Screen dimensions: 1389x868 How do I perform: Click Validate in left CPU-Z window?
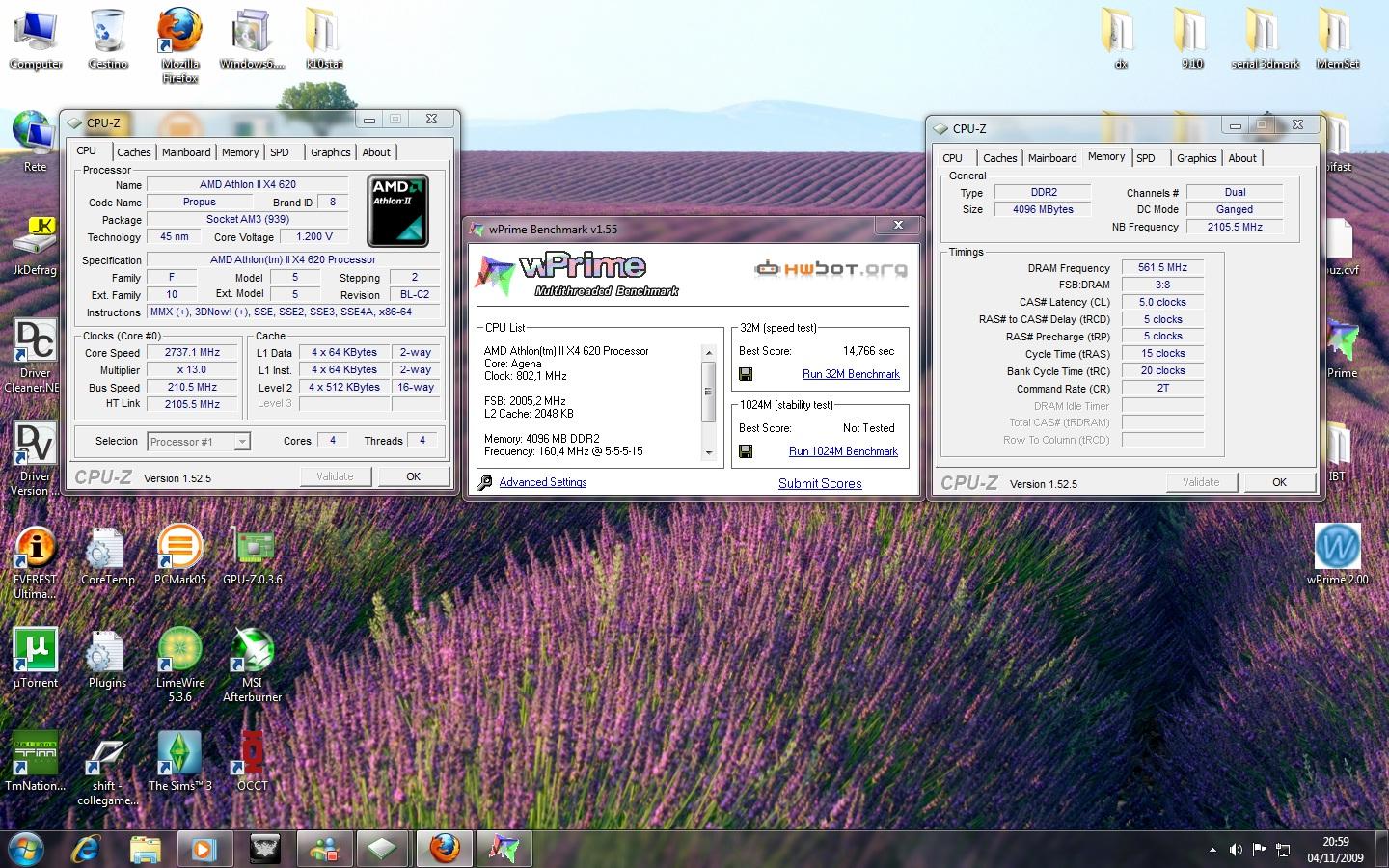335,476
